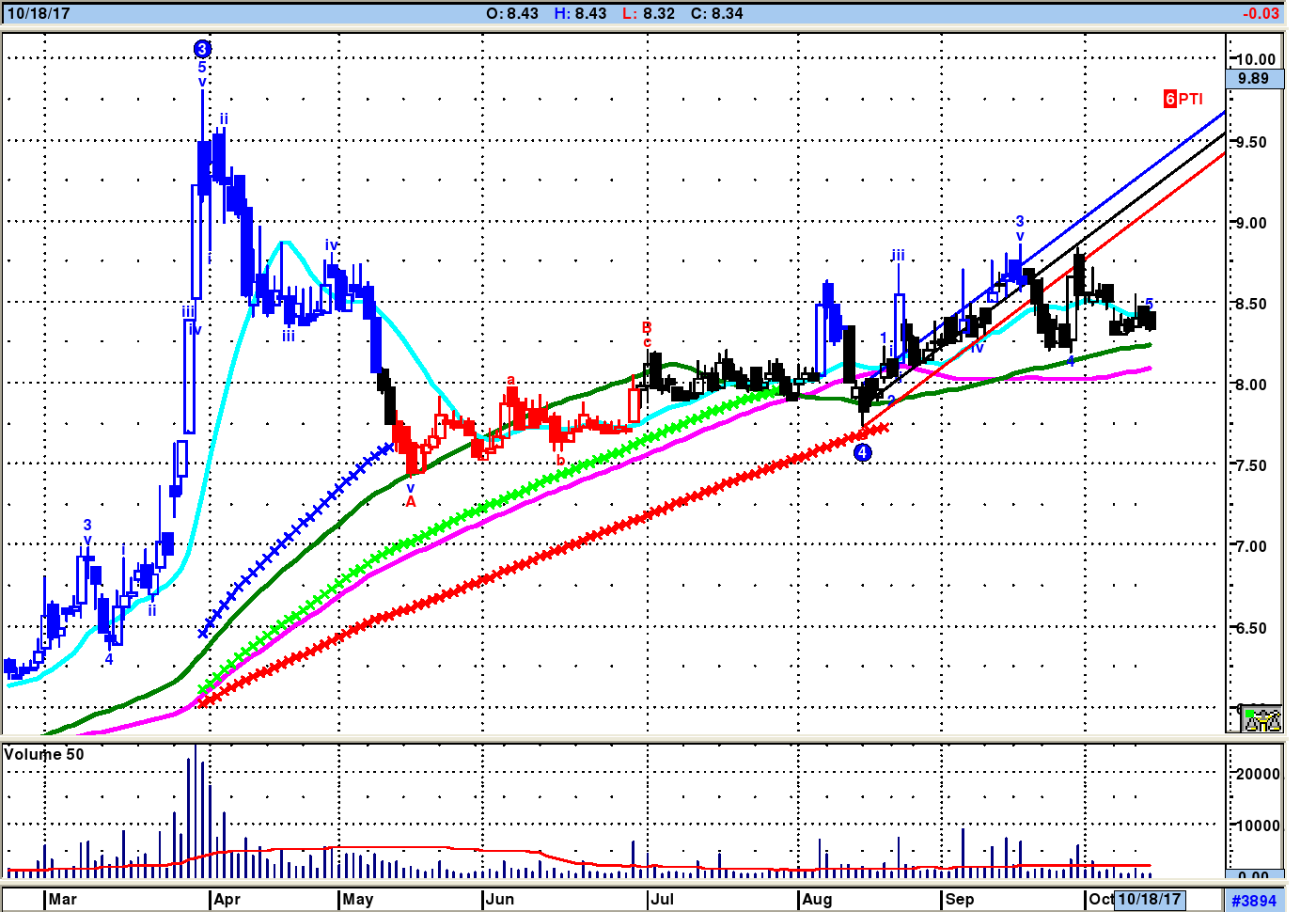The height and width of the screenshot is (912, 1316).
Task: Click the red wave B label
Action: [647, 327]
